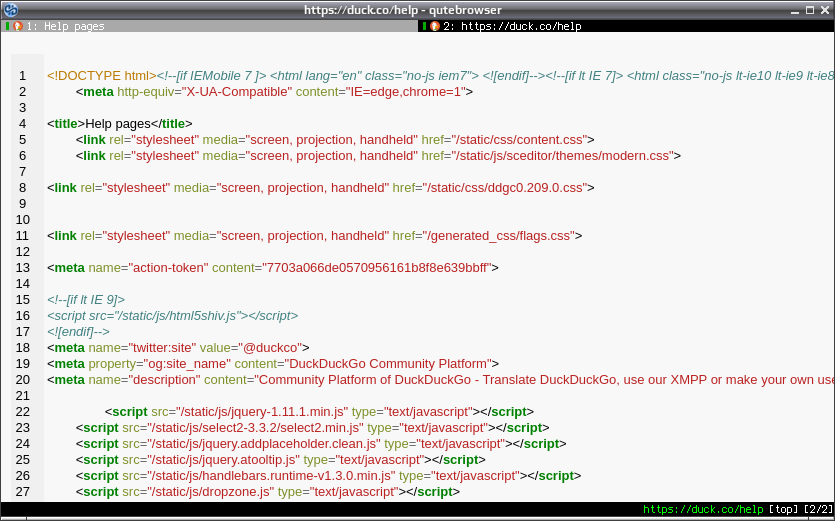Viewport: 835px width, 521px height.
Task: Click line number 27 in the gutter
Action: click(22, 491)
